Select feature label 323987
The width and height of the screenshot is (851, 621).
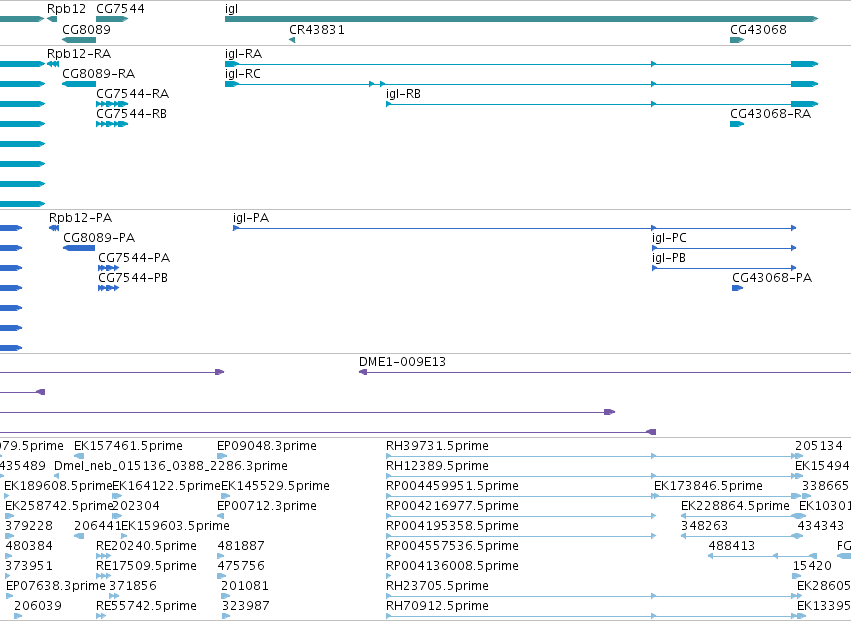click(246, 606)
